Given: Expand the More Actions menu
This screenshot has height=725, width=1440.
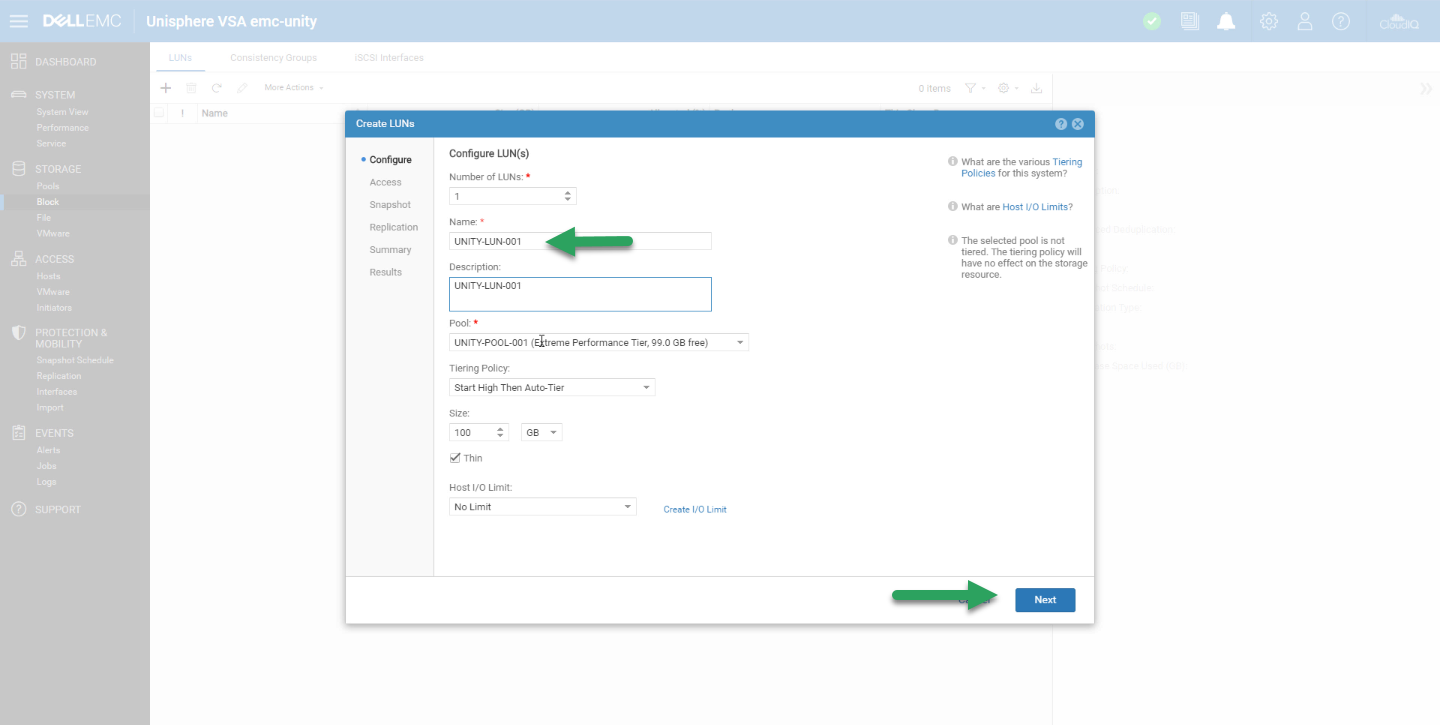Looking at the screenshot, I should pyautogui.click(x=294, y=88).
